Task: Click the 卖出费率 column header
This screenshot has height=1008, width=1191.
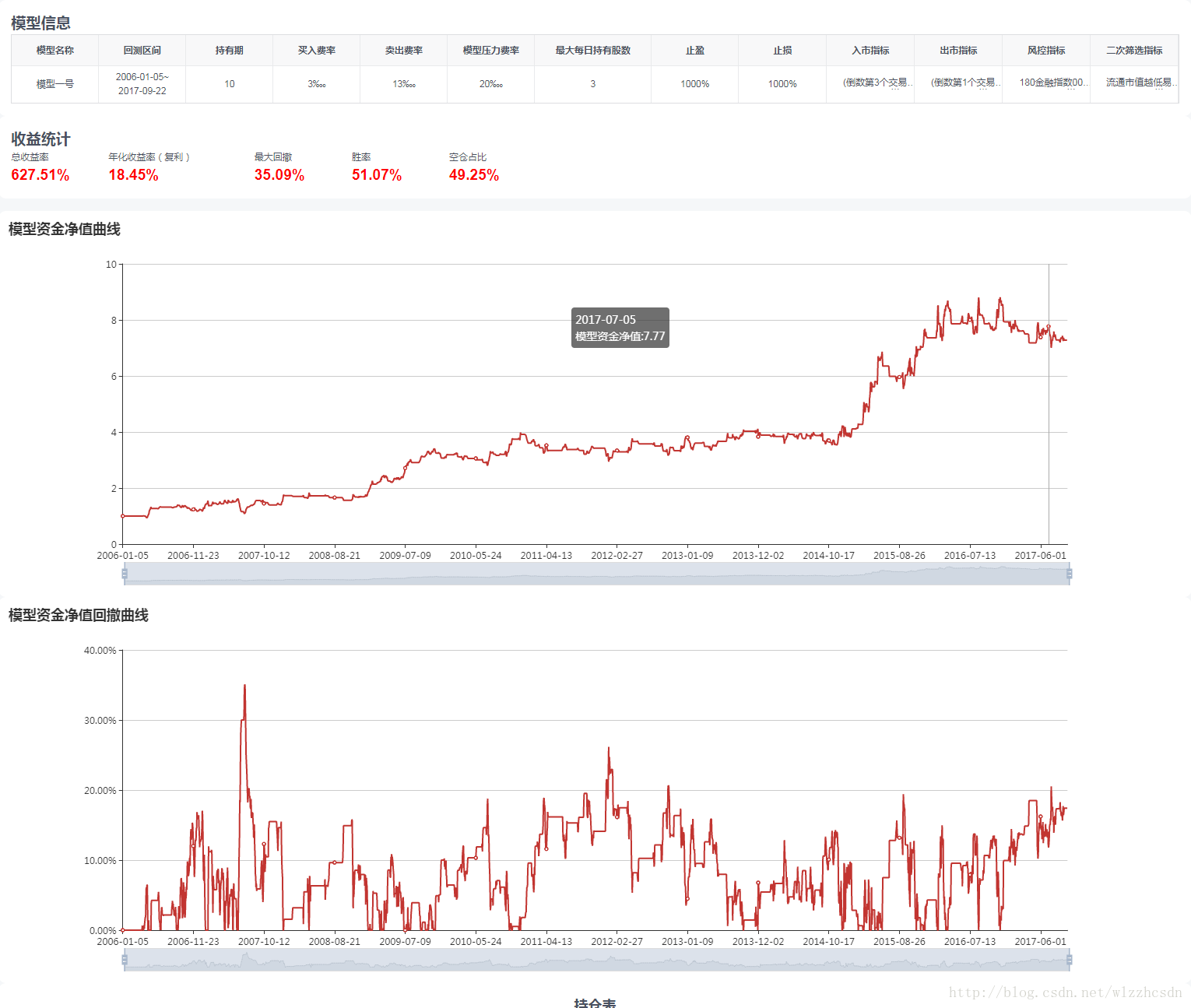Action: [x=404, y=51]
